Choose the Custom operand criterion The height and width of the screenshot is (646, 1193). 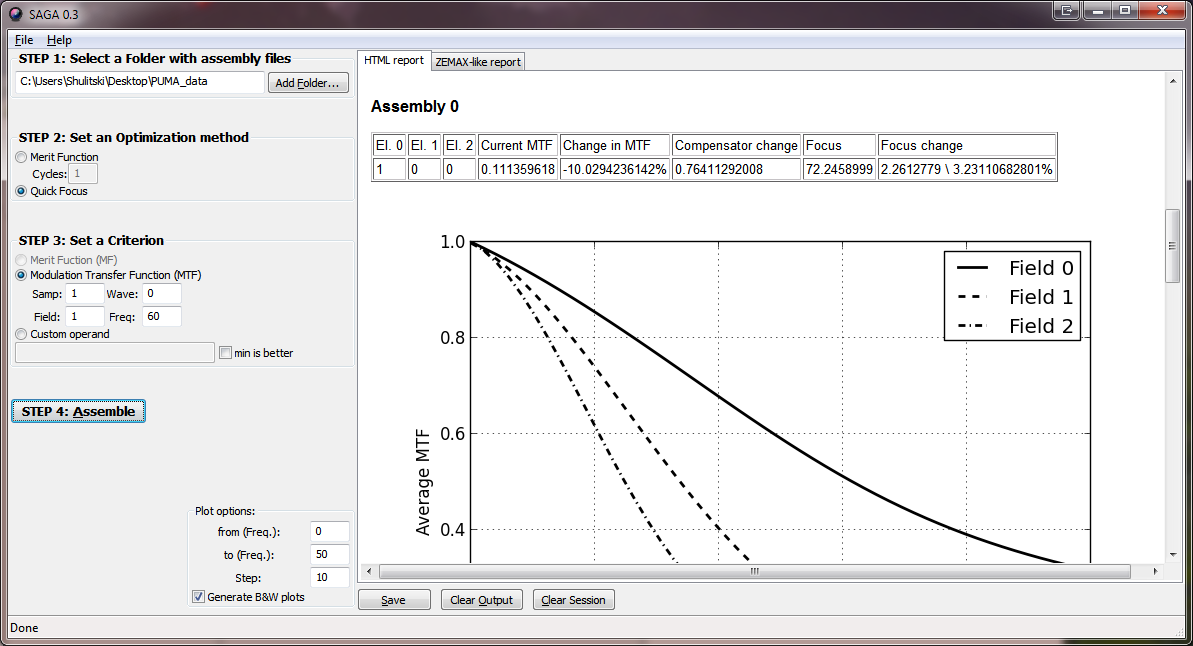click(21, 334)
